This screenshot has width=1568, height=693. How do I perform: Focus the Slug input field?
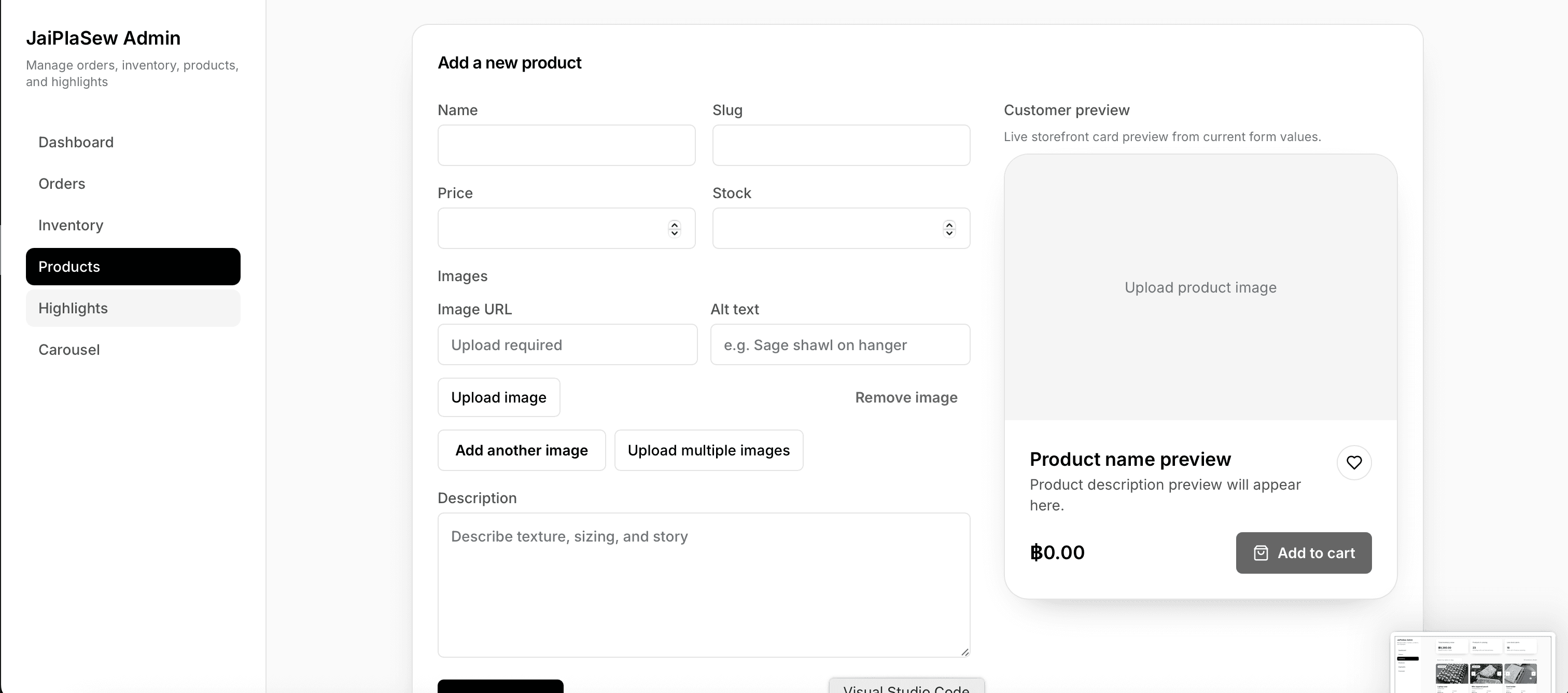pos(841,145)
